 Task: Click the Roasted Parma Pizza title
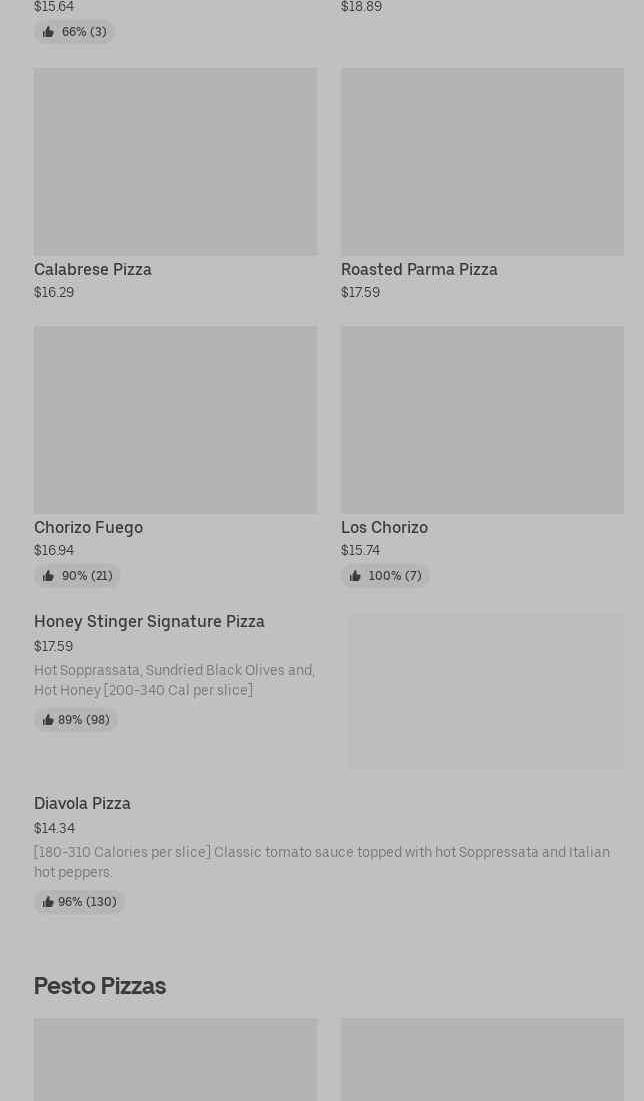(419, 269)
